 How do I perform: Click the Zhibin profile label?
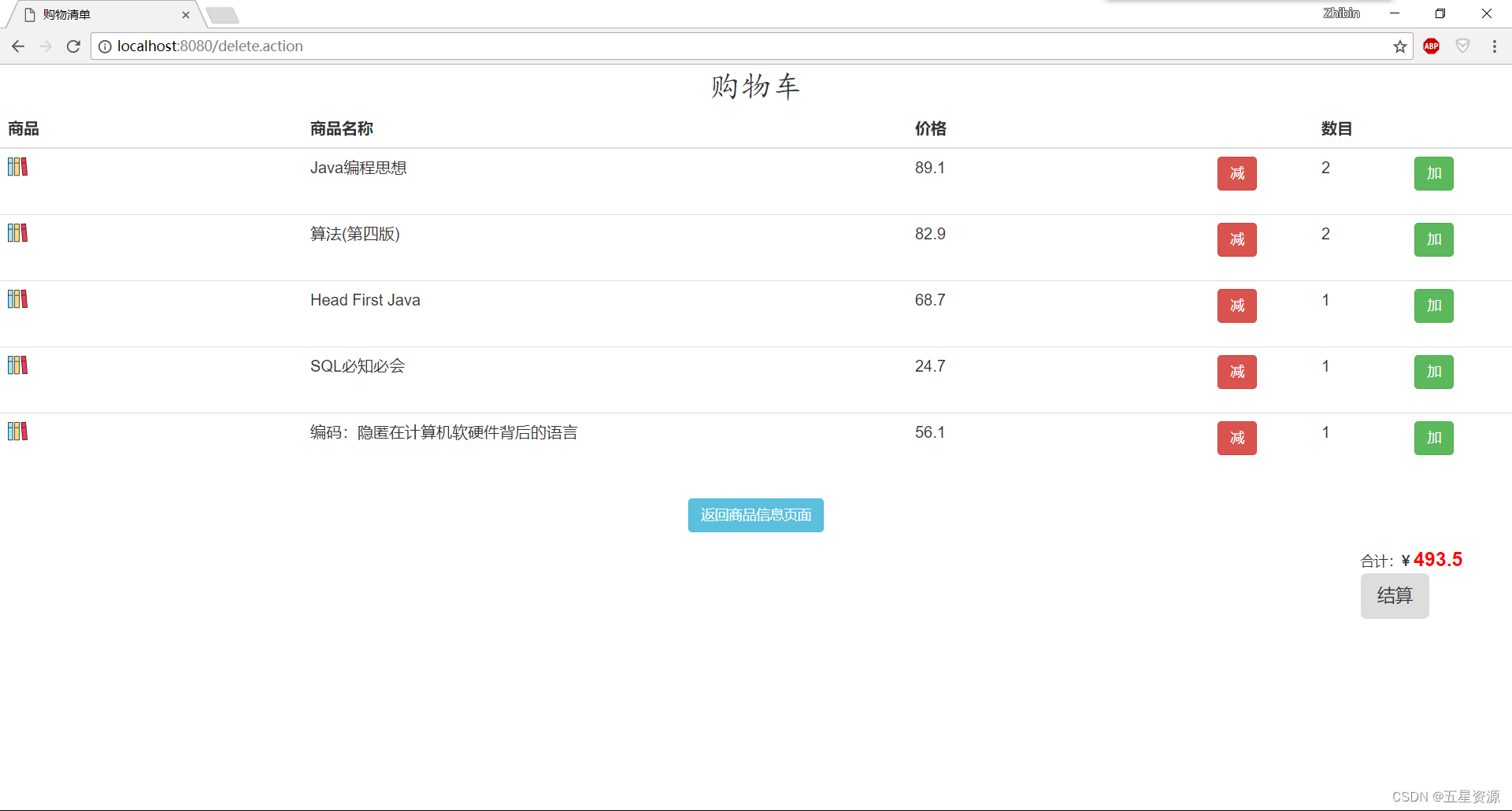click(1341, 13)
